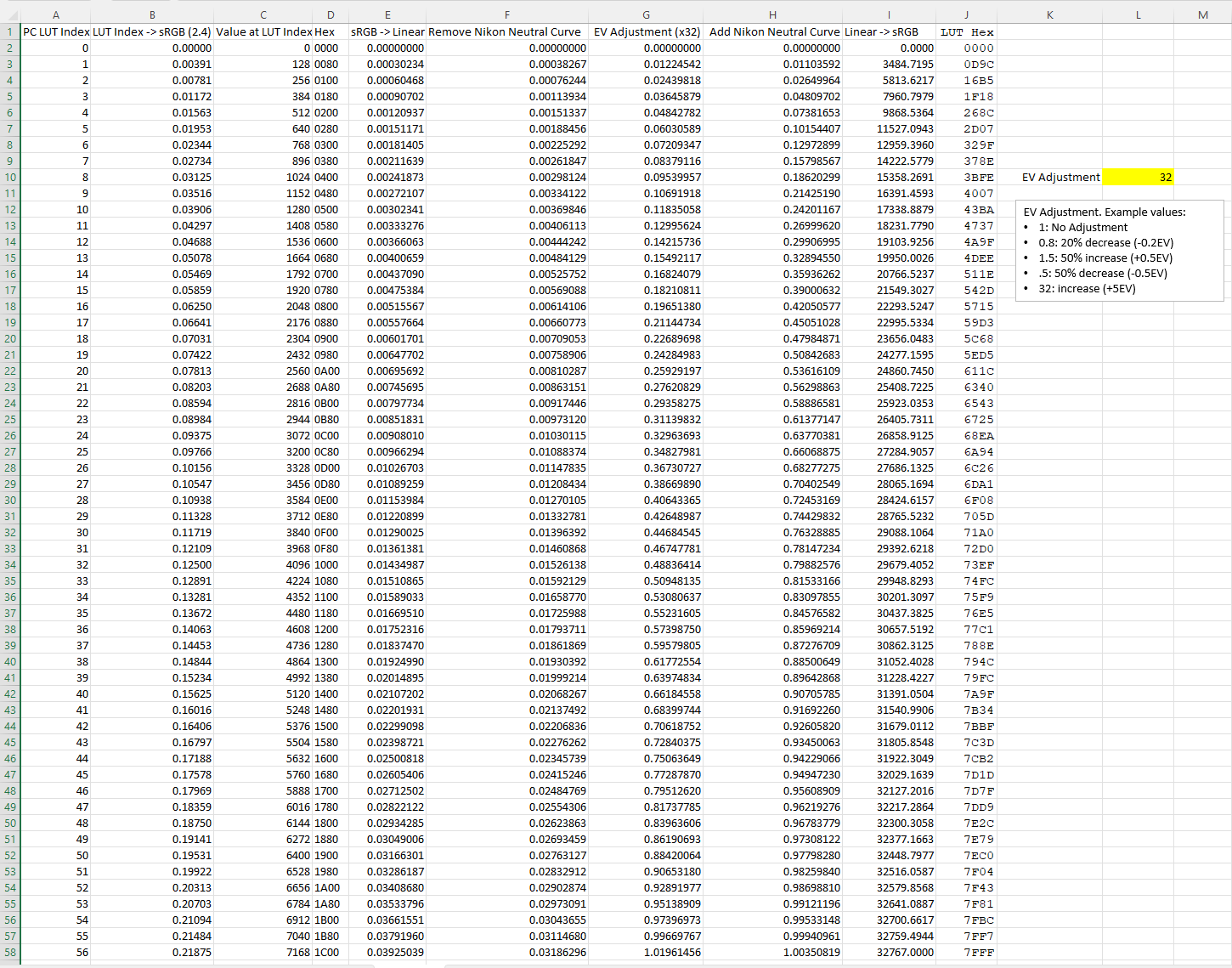Select row 58 header
1232x968 pixels.
[x=10, y=952]
